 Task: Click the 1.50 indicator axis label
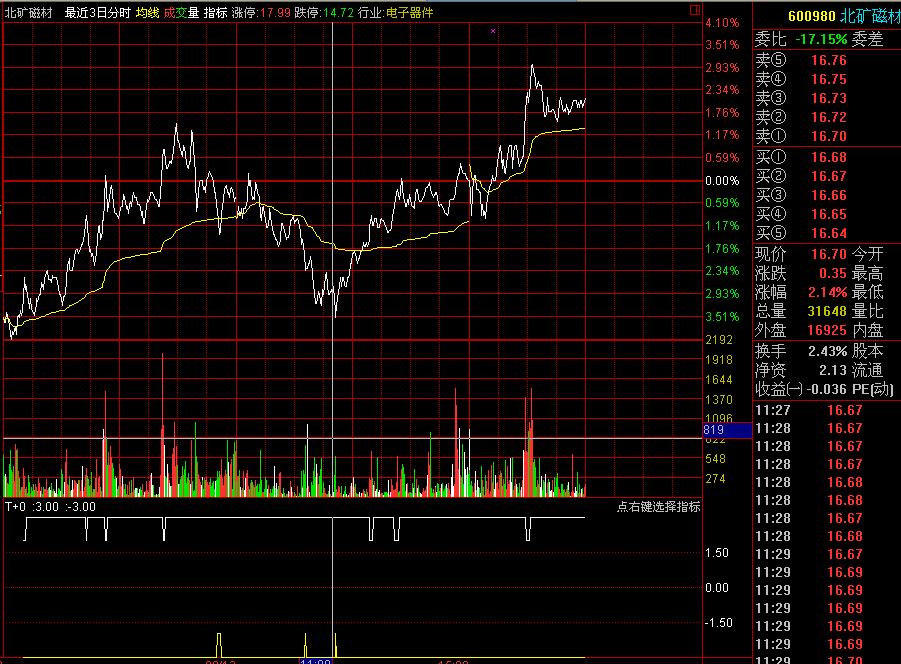[x=717, y=553]
